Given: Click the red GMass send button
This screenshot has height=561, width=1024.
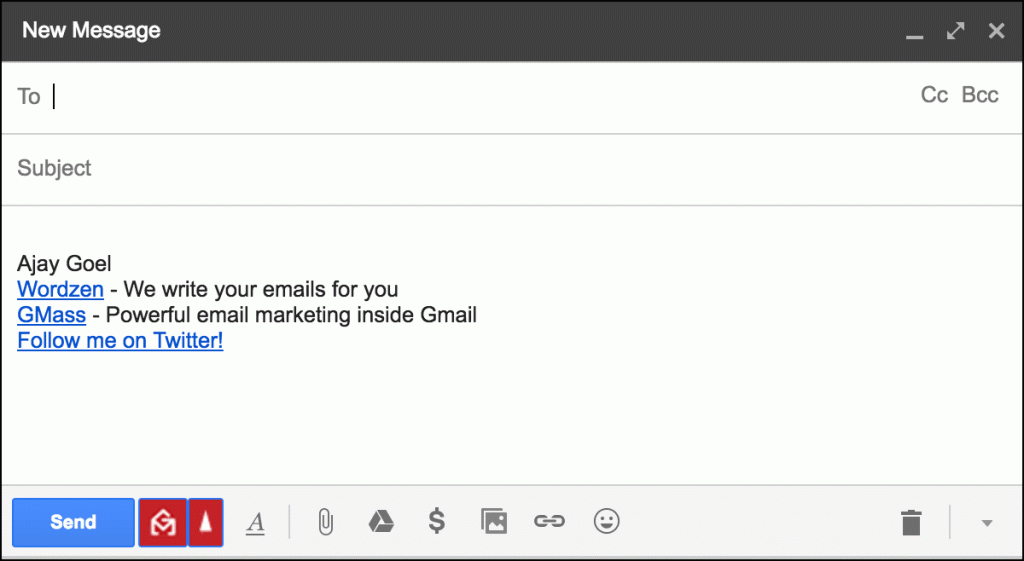Looking at the screenshot, I should [x=162, y=522].
